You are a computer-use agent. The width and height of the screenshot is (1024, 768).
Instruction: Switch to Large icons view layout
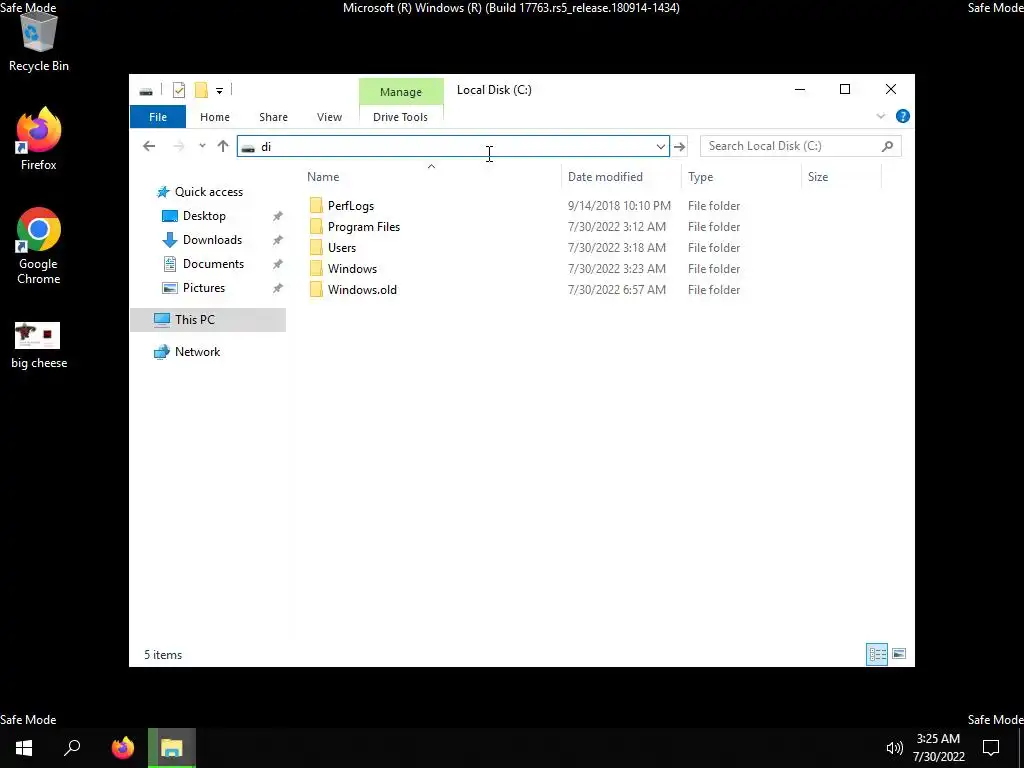point(899,654)
